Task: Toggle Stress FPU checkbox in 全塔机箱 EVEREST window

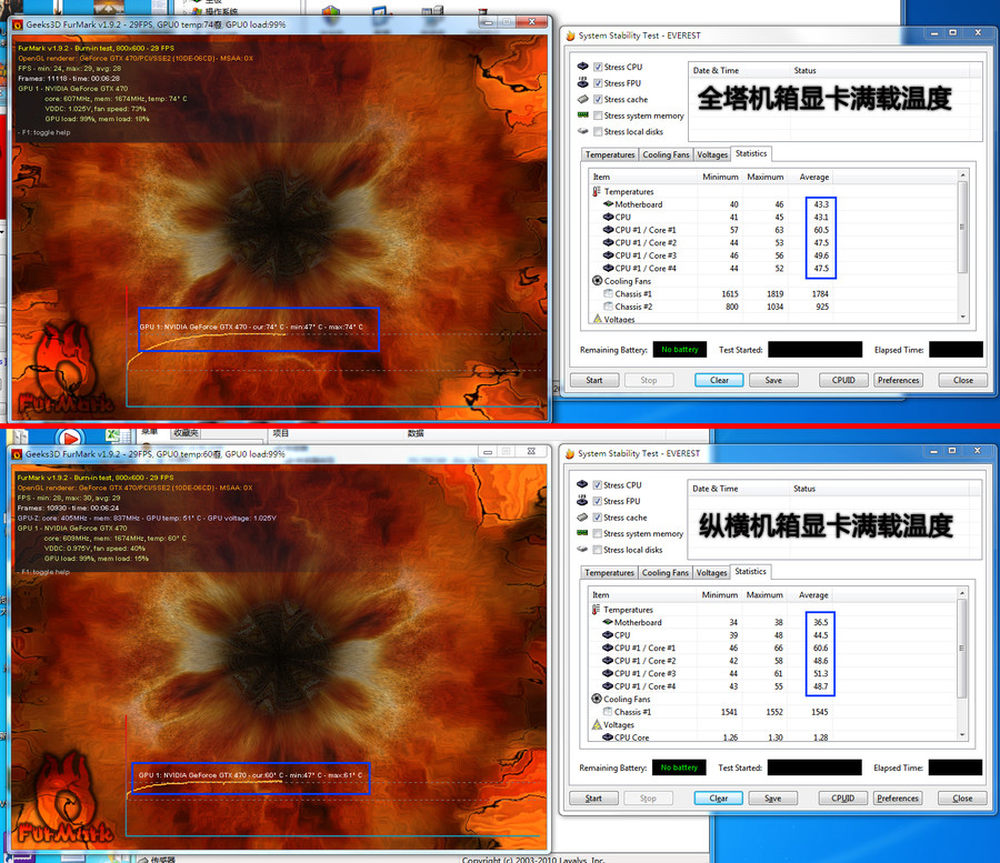Action: 598,83
